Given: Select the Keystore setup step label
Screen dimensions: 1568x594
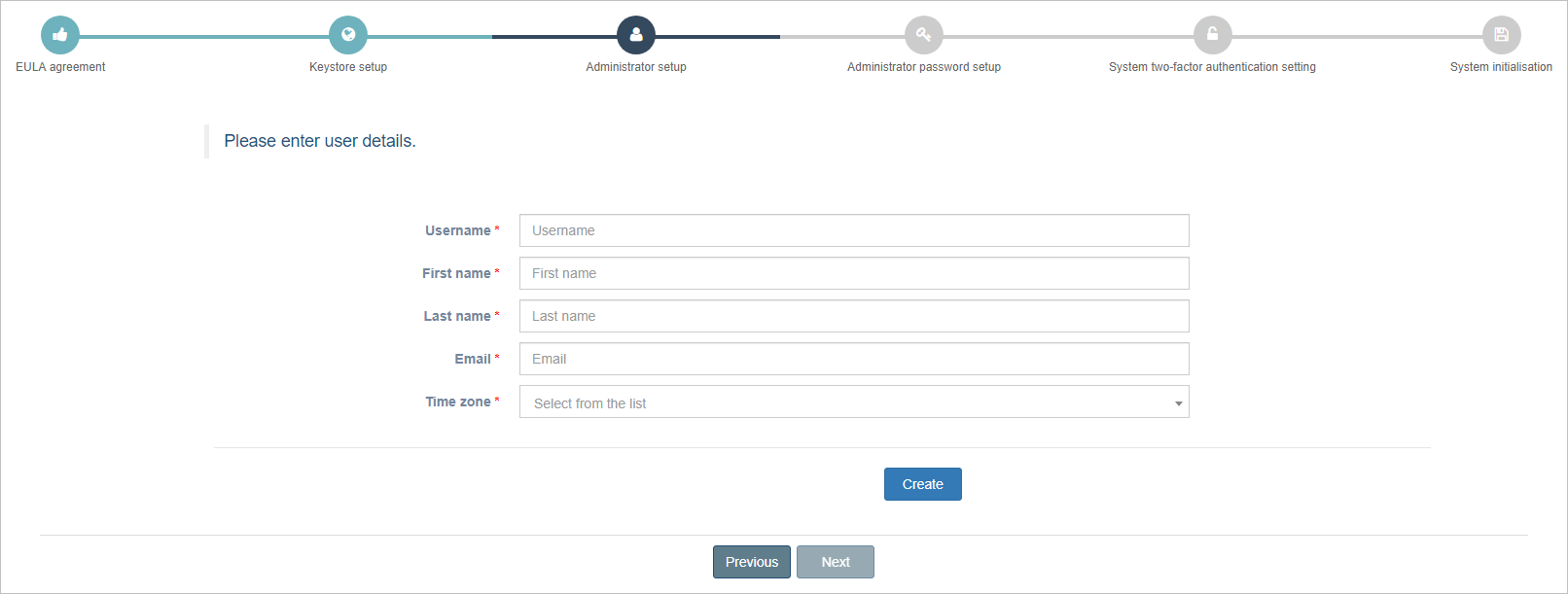Looking at the screenshot, I should (x=348, y=67).
